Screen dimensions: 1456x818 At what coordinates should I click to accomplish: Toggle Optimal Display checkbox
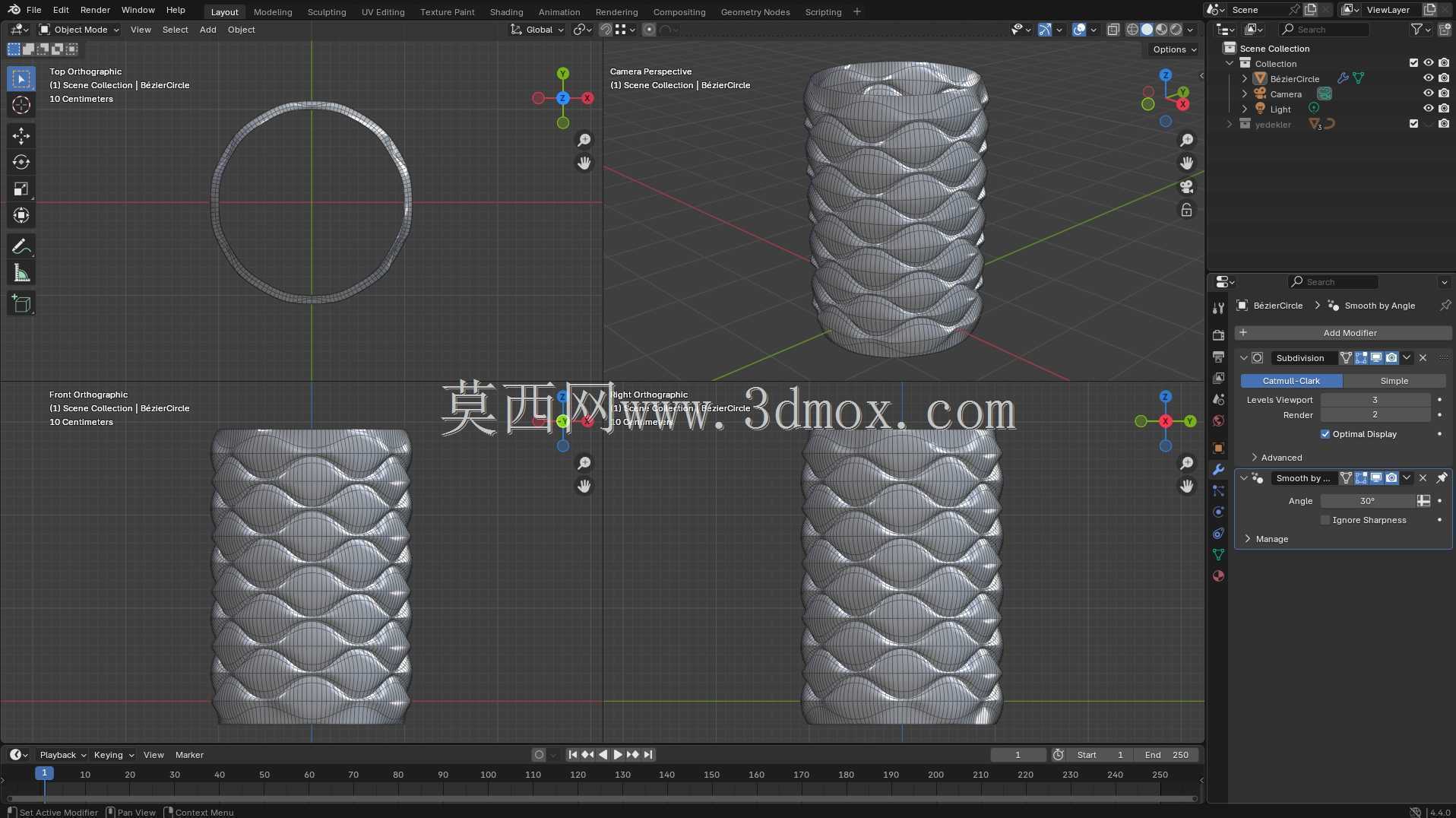(x=1325, y=434)
